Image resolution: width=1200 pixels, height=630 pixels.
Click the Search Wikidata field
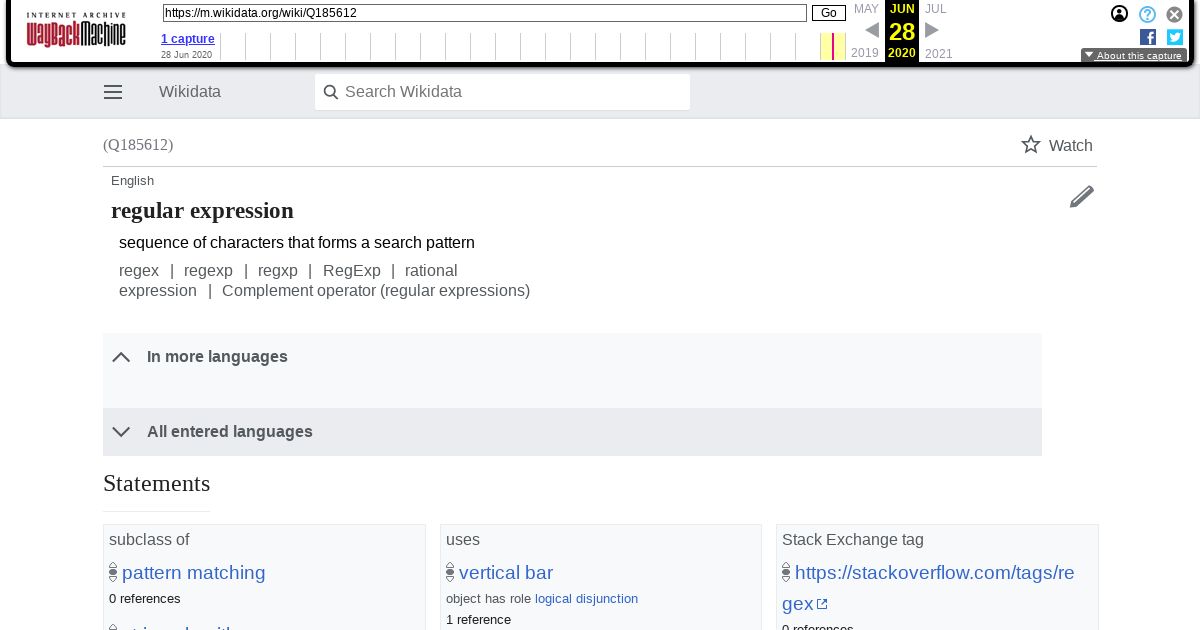(x=502, y=92)
